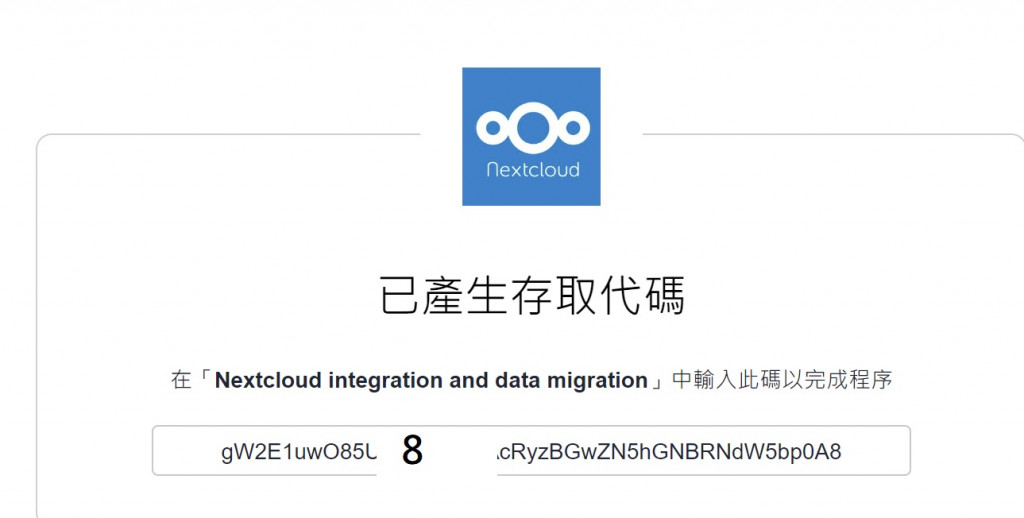Click empty right padding inside code field
1024x518 pixels.
[875, 451]
